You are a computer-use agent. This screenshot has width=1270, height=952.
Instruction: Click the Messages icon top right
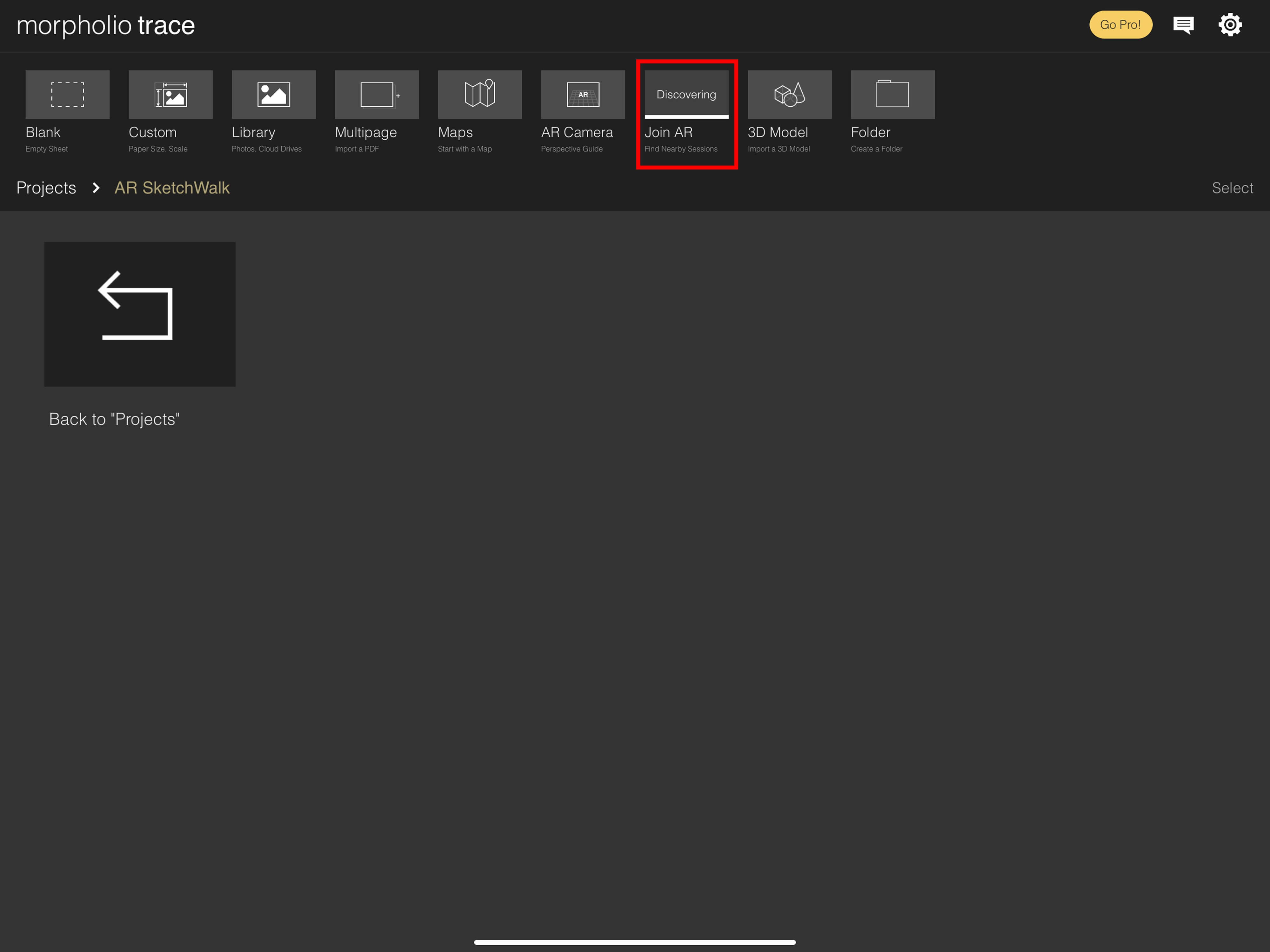pyautogui.click(x=1184, y=25)
